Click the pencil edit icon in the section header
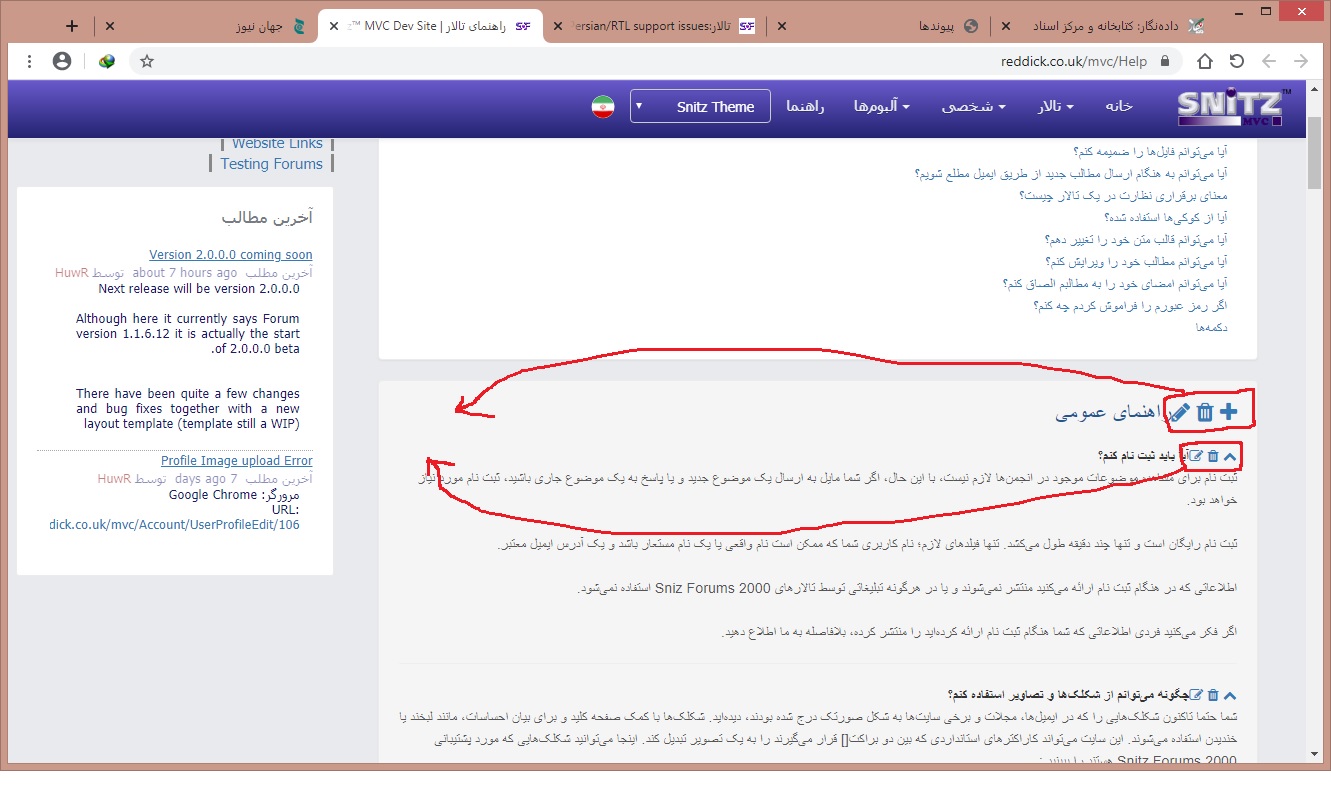The height and width of the screenshot is (800, 1331). tap(1180, 411)
